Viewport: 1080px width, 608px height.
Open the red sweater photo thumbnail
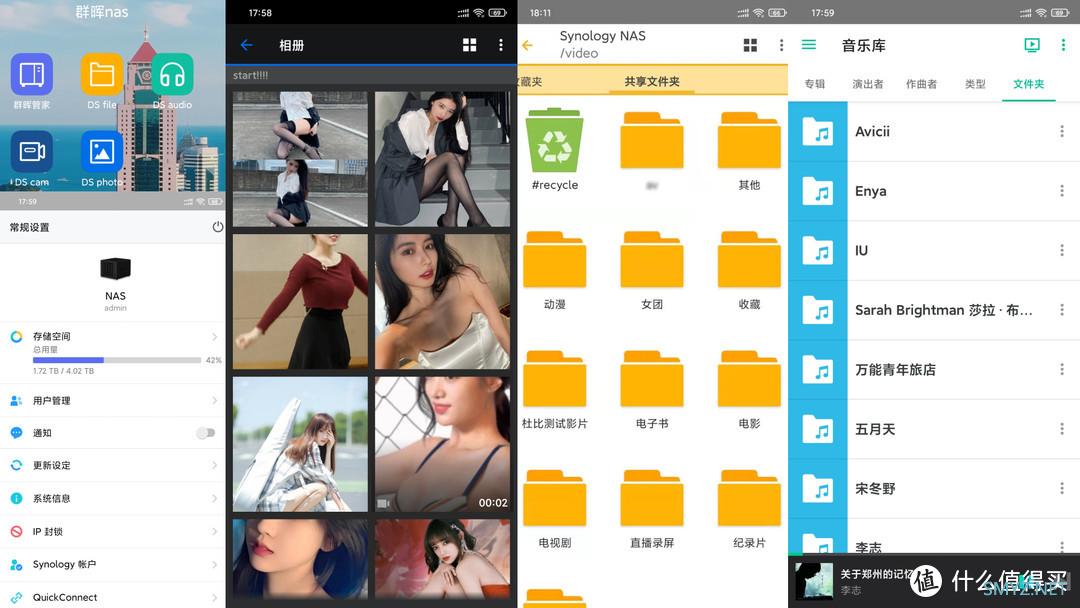300,302
